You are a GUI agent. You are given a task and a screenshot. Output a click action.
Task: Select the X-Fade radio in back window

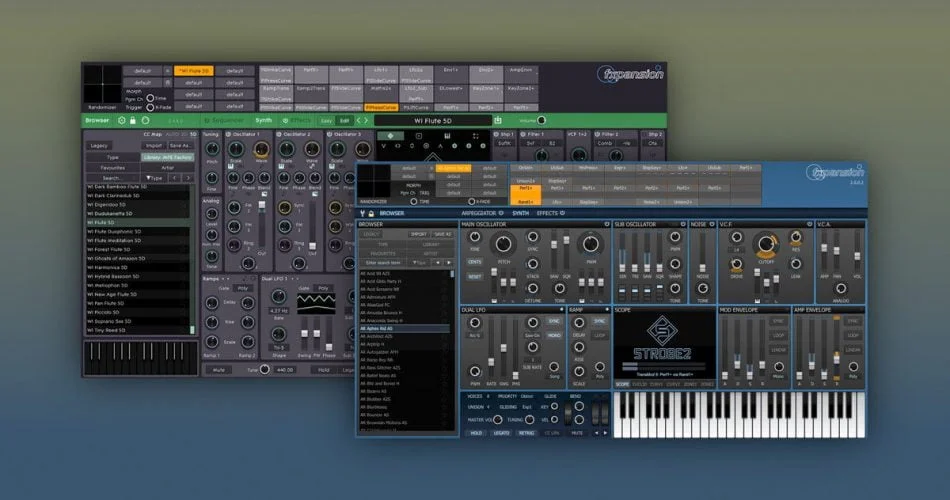[x=150, y=107]
